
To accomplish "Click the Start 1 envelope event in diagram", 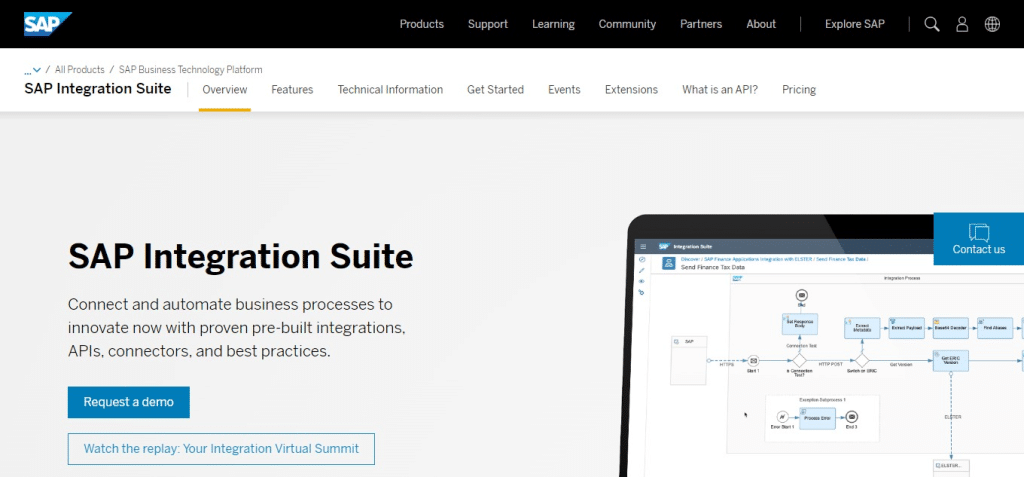I will (x=753, y=360).
